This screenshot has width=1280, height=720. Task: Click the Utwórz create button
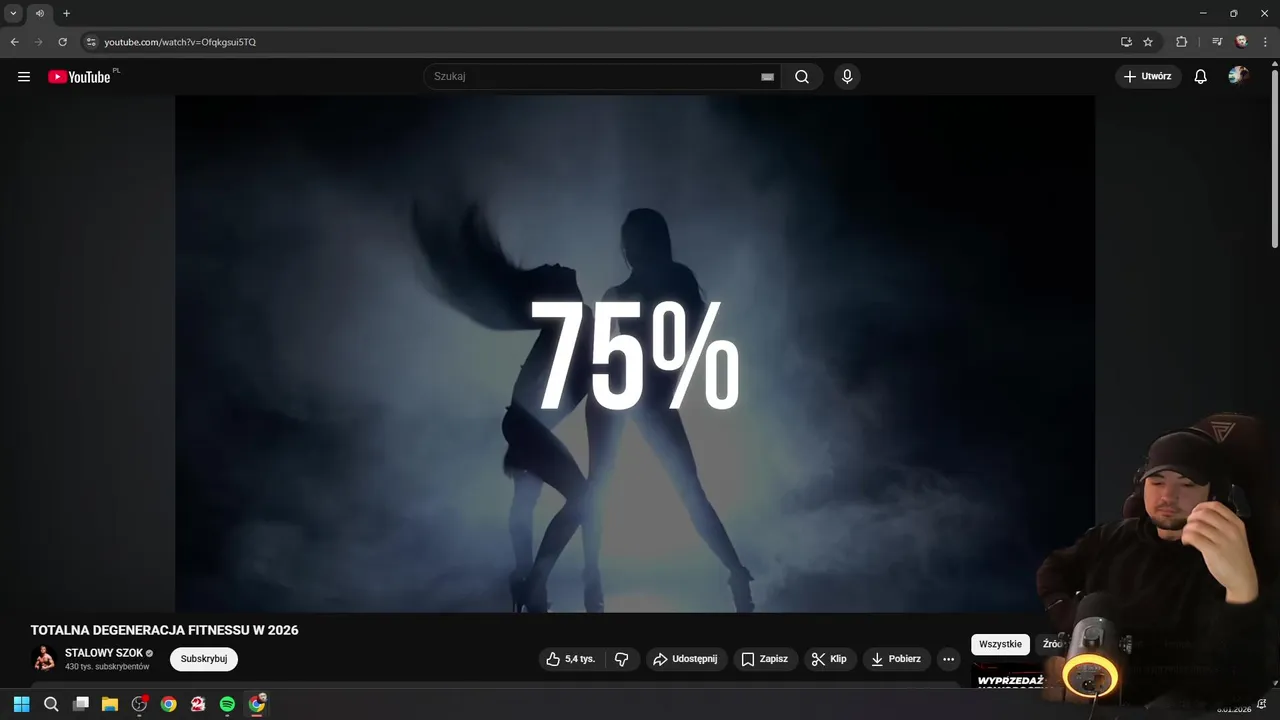click(1148, 77)
